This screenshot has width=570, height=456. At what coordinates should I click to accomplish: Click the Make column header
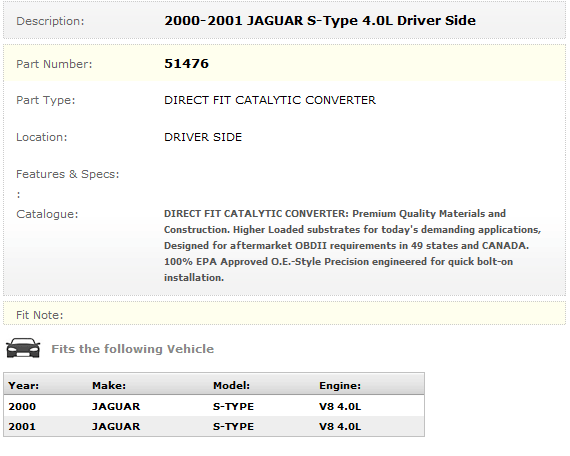point(109,385)
